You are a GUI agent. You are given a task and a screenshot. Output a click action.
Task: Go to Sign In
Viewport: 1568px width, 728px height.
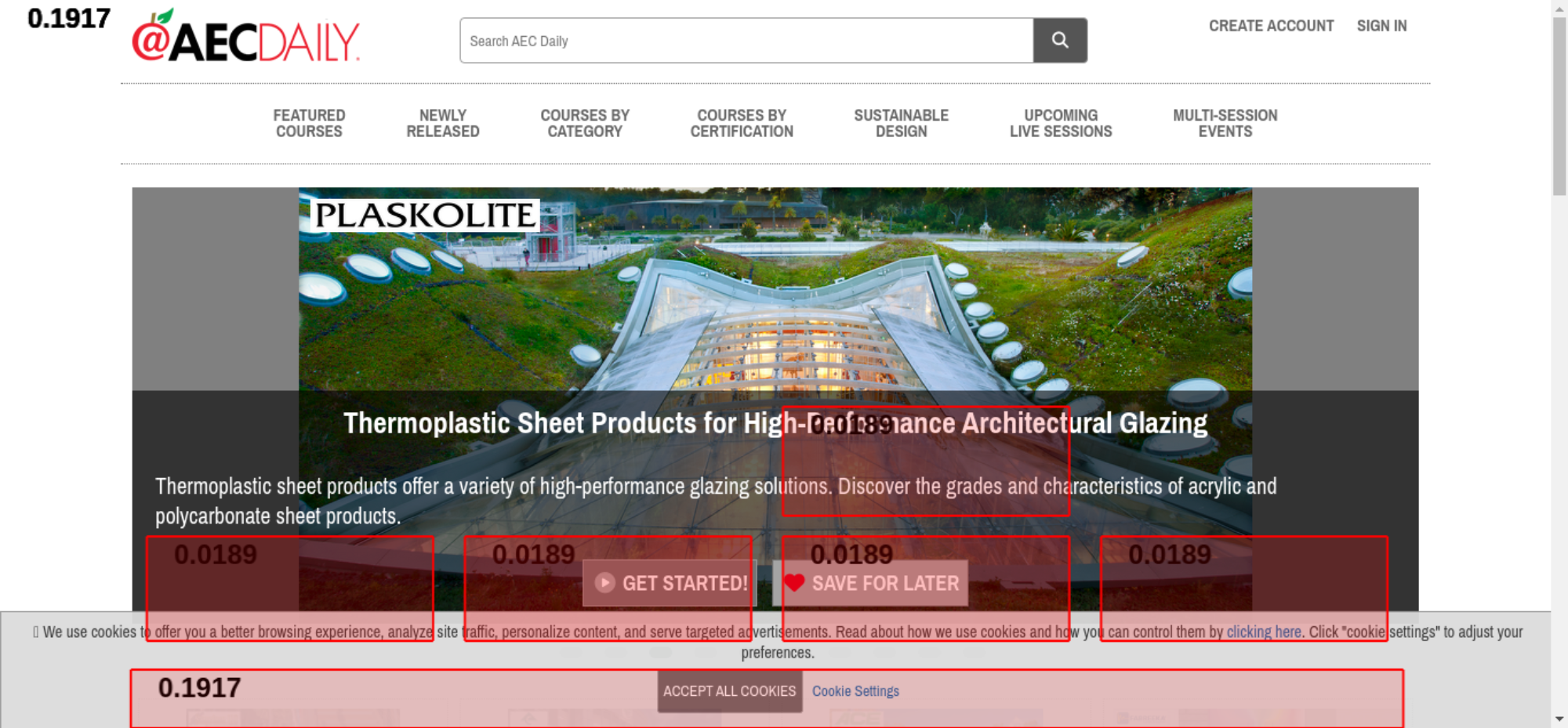pyautogui.click(x=1381, y=26)
